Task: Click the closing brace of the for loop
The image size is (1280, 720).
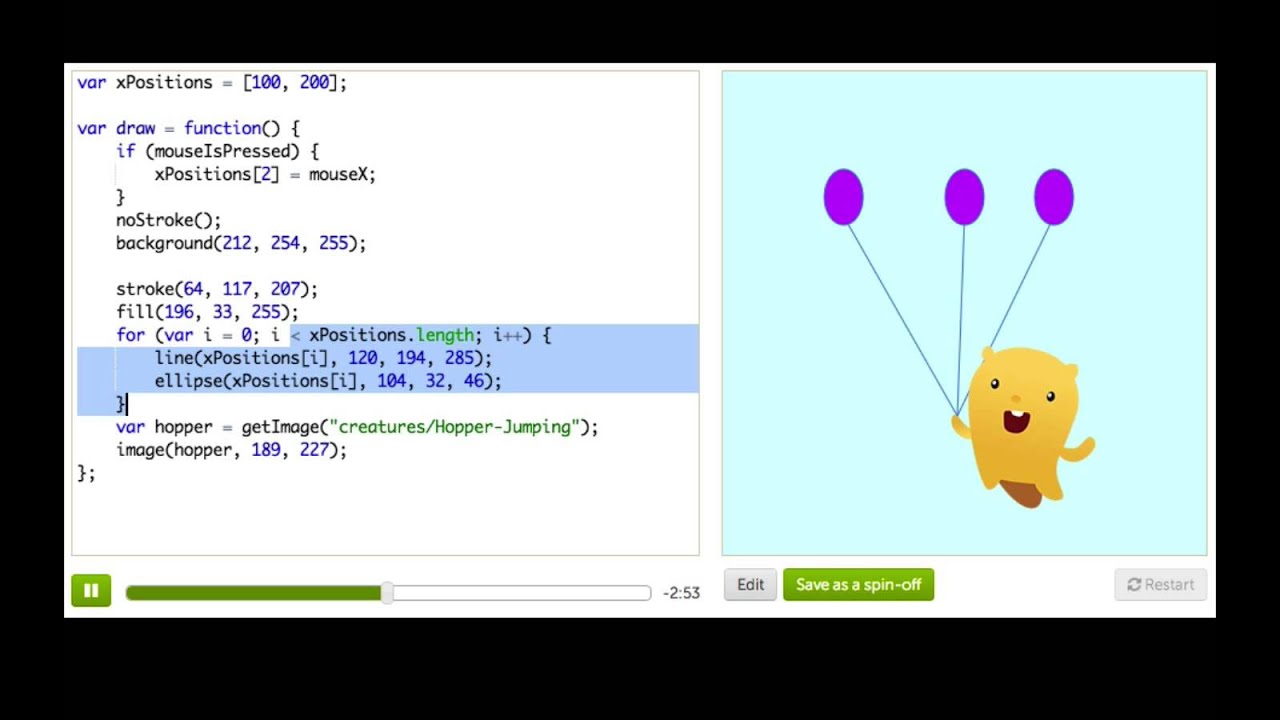Action: 121,404
